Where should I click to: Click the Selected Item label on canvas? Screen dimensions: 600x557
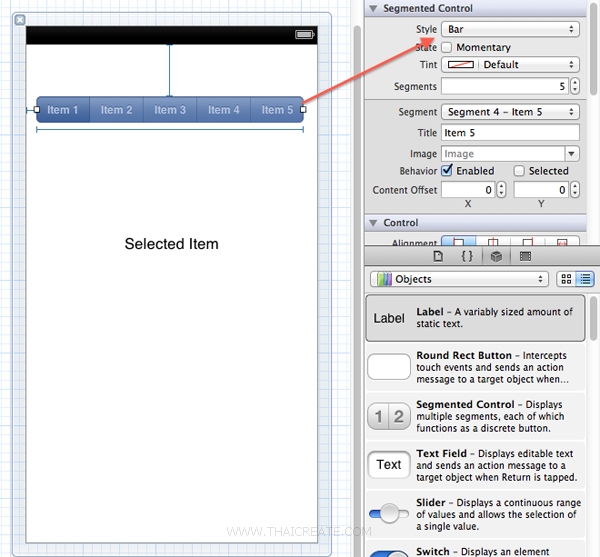click(x=171, y=244)
